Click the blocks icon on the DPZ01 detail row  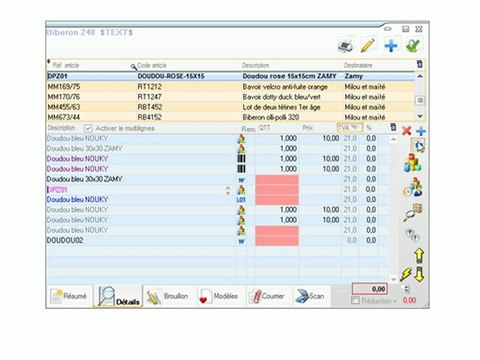241,190
